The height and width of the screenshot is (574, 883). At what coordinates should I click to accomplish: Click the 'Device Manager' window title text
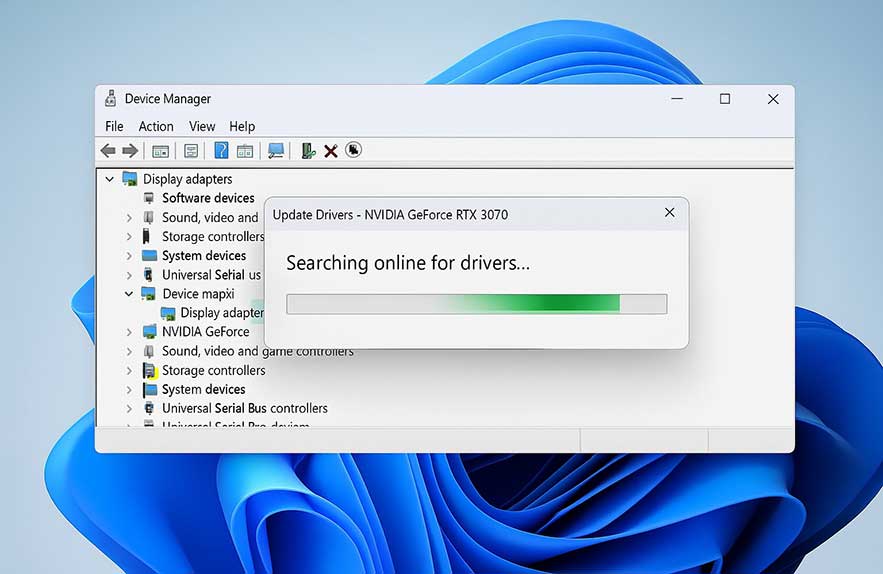click(168, 99)
